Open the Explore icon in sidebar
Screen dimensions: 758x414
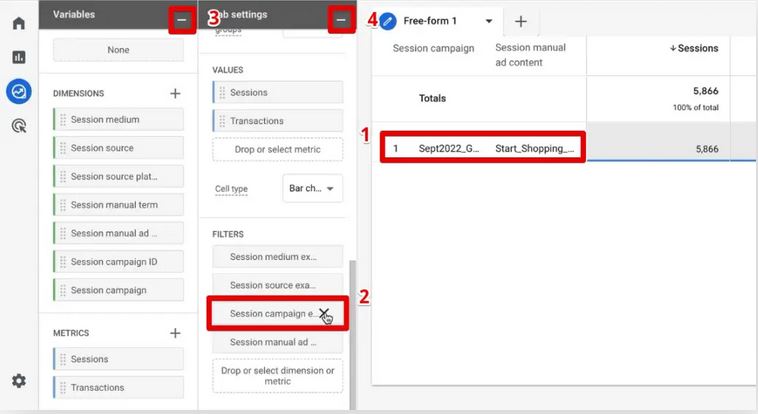(19, 91)
